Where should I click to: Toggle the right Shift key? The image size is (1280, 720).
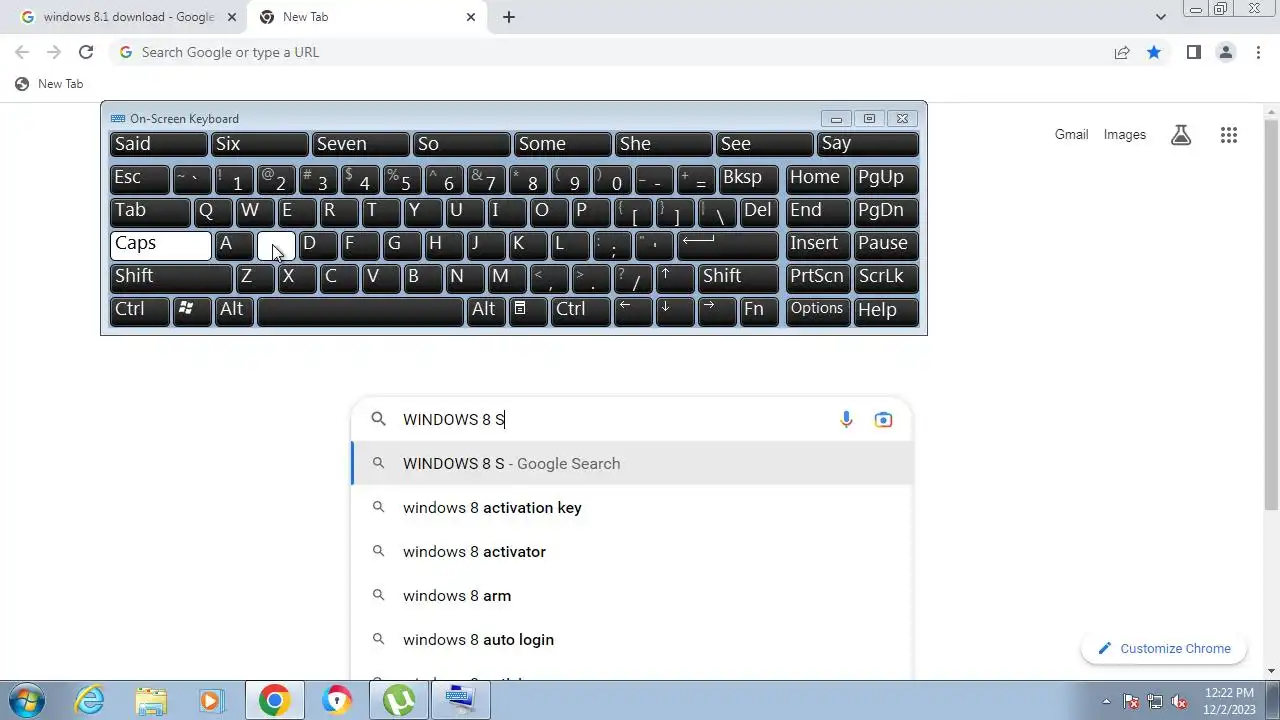(x=738, y=277)
